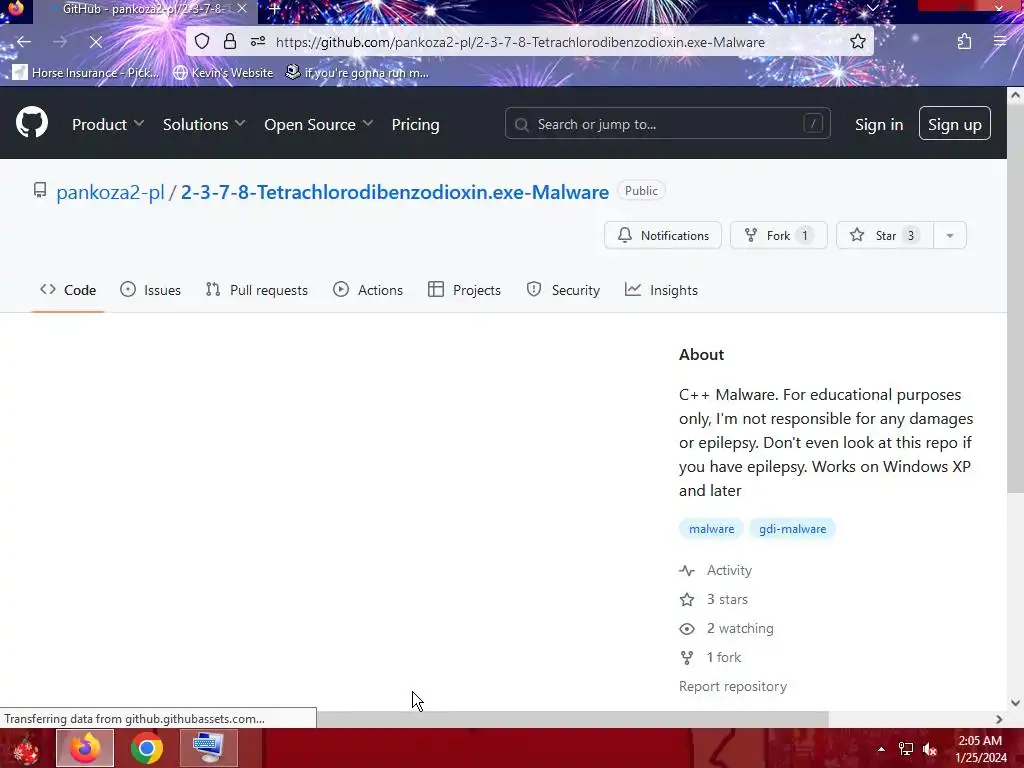Image resolution: width=1024 pixels, height=768 pixels.
Task: Fork the repository with the Fork button
Action: pyautogui.click(x=778, y=235)
